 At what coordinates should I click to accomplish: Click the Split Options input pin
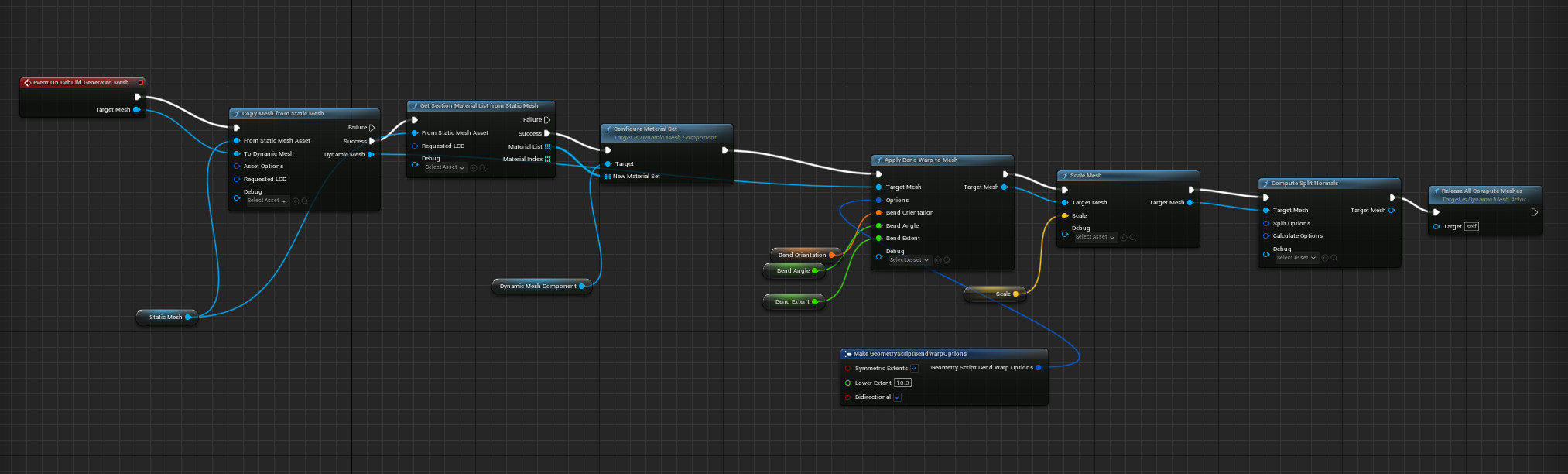(1266, 223)
